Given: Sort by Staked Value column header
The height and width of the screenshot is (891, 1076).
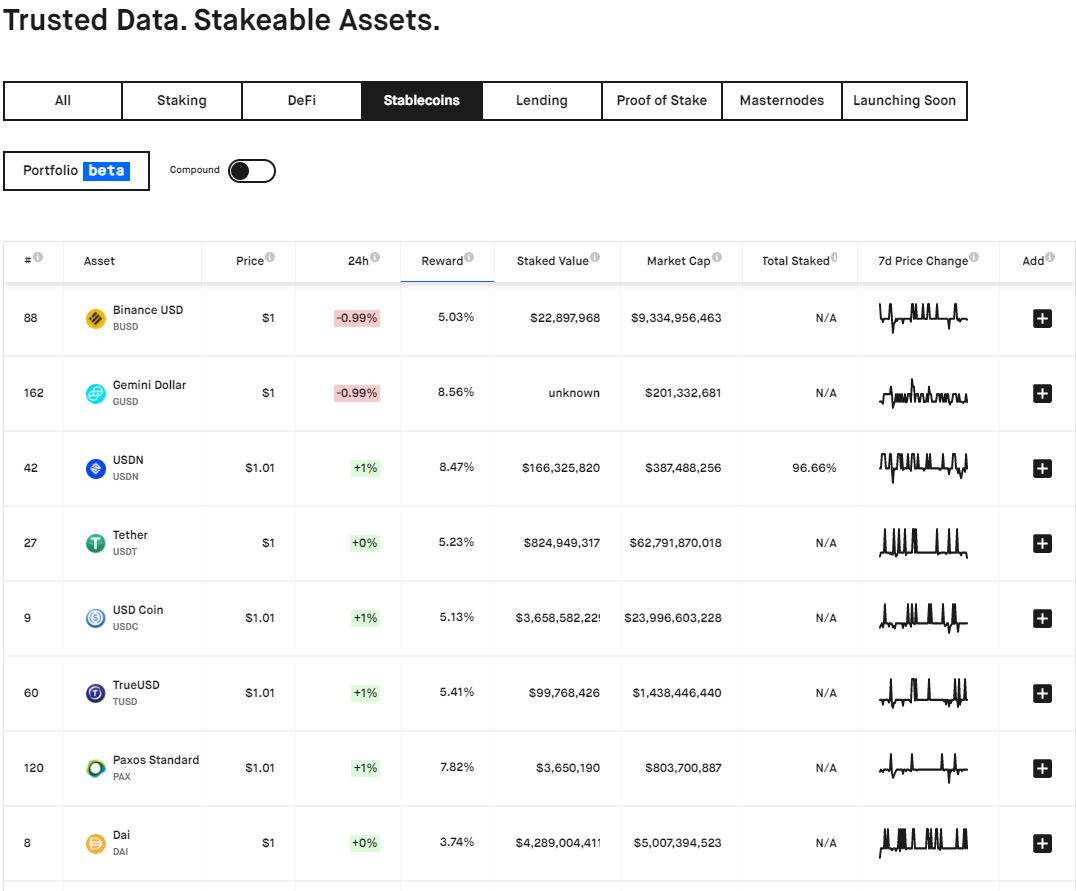Looking at the screenshot, I should tap(552, 261).
